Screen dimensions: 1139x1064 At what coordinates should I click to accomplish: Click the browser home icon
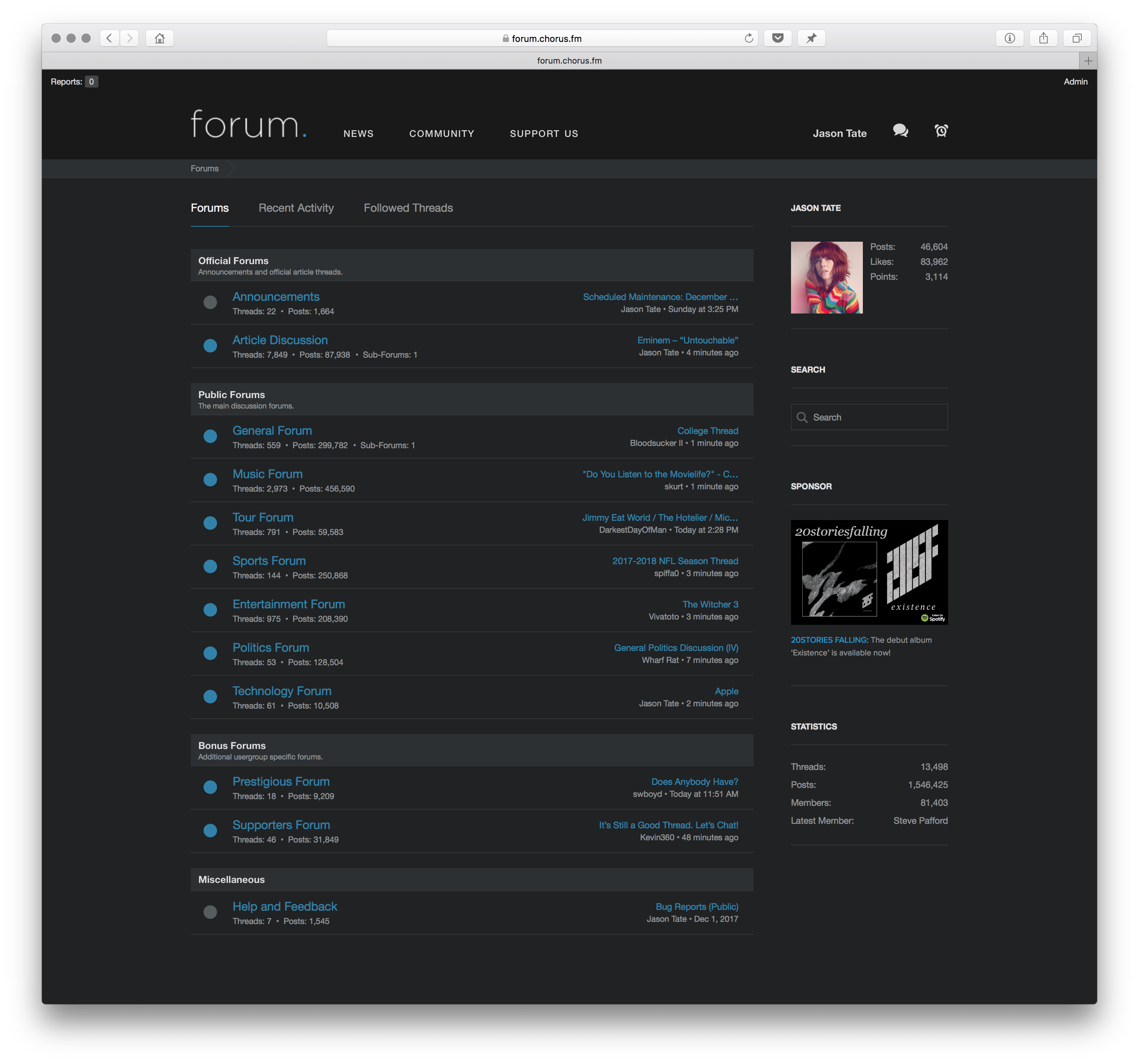pos(160,39)
